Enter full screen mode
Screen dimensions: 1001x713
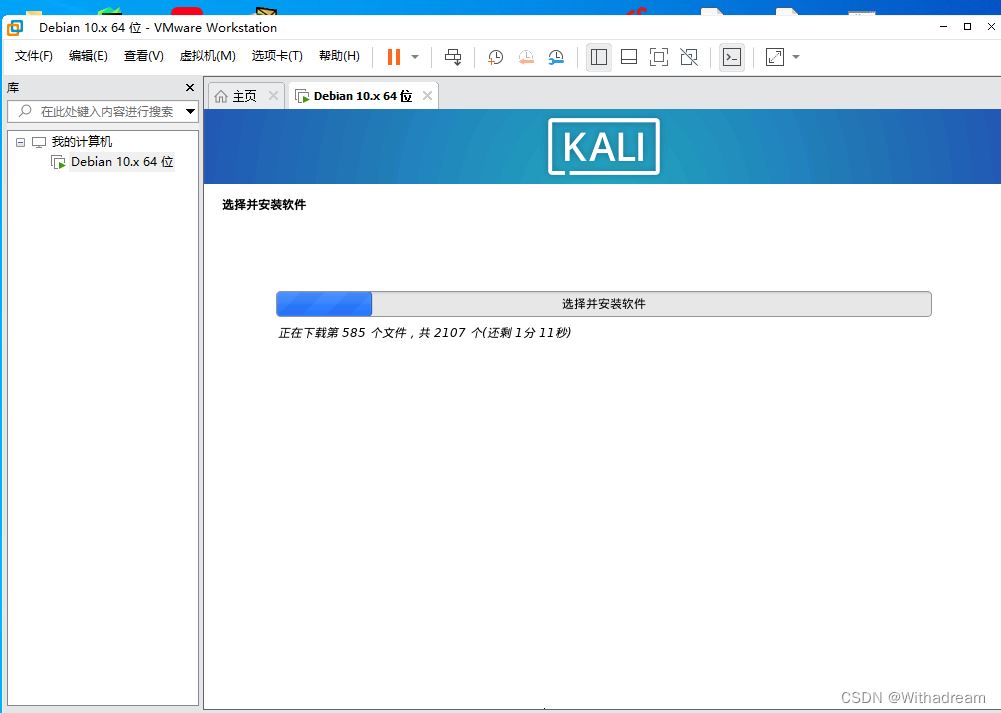(x=659, y=57)
